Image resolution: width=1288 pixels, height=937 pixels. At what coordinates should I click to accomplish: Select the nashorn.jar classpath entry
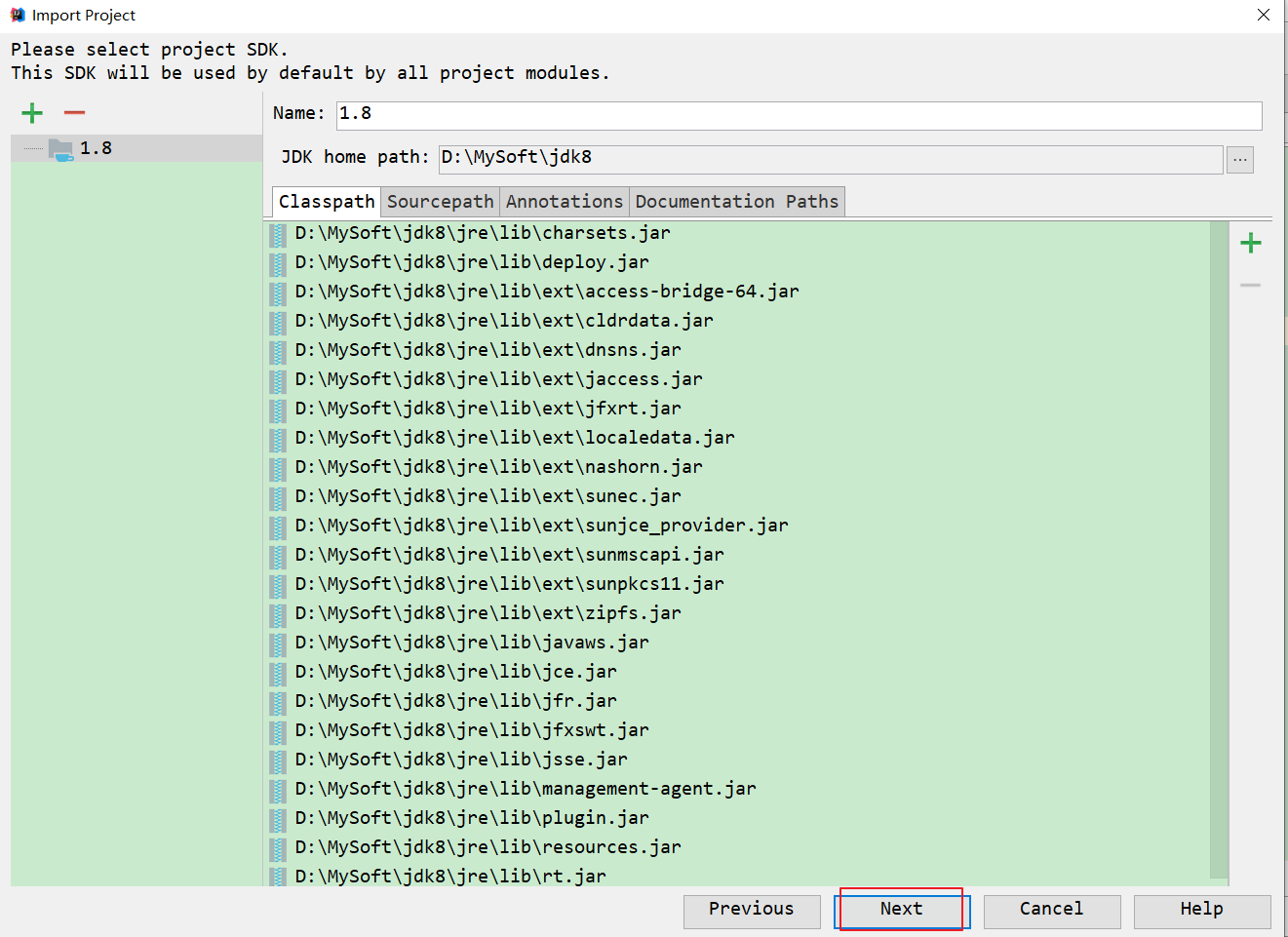click(498, 467)
